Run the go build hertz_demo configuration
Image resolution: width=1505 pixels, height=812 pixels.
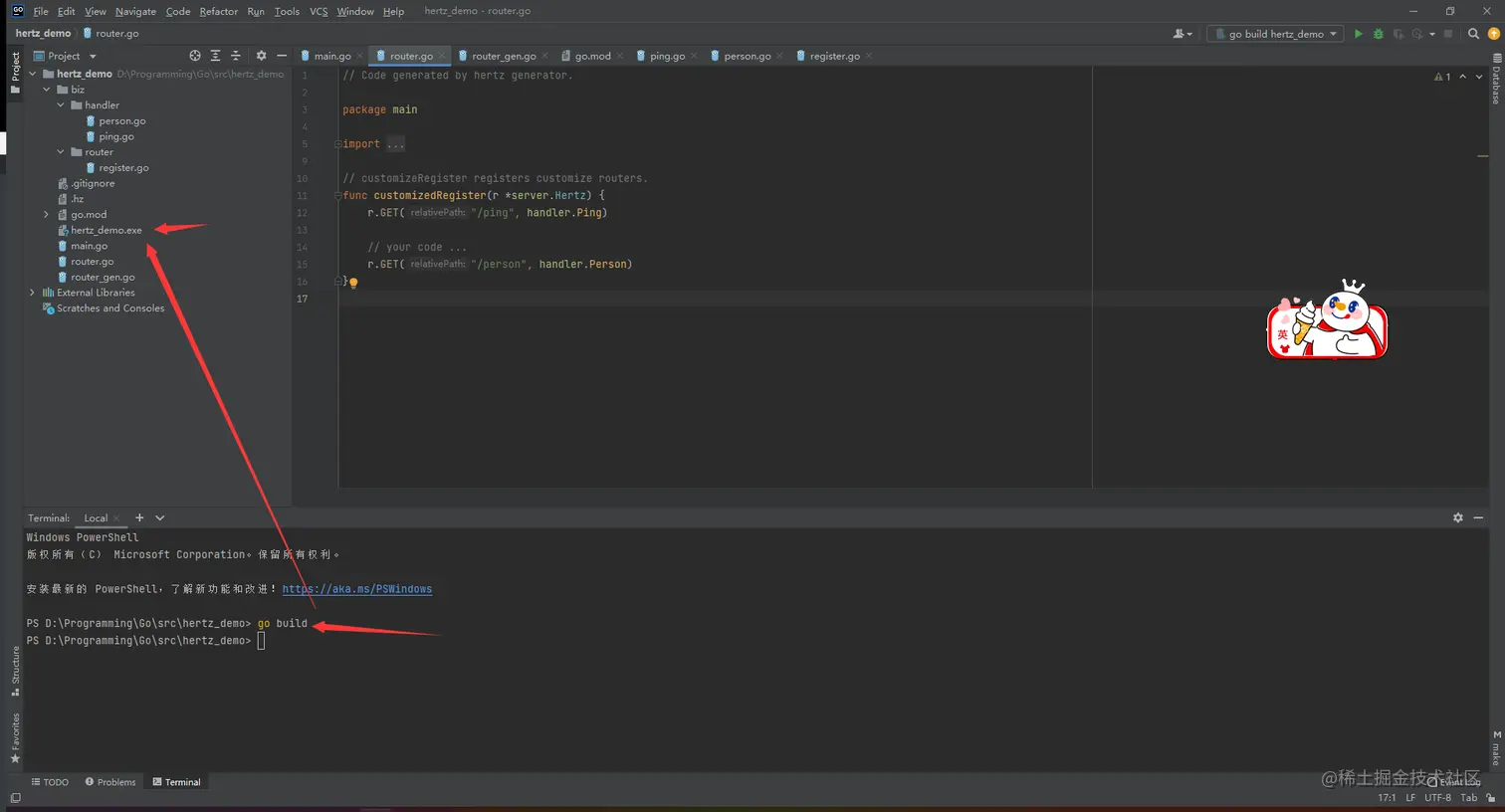coord(1358,34)
